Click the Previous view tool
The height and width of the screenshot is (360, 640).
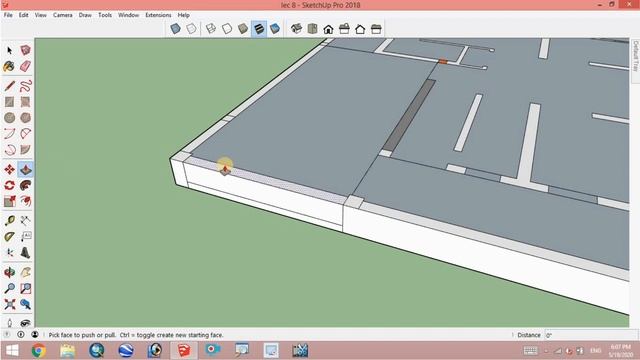pos(25,304)
